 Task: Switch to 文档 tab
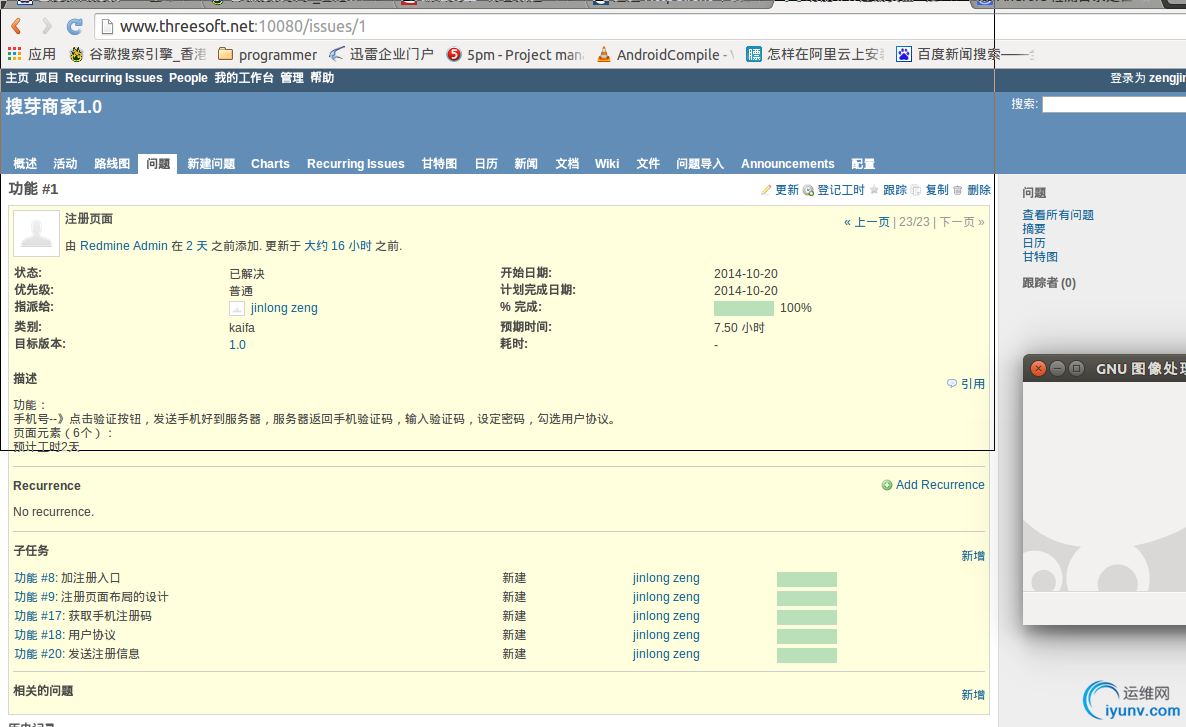tap(567, 163)
